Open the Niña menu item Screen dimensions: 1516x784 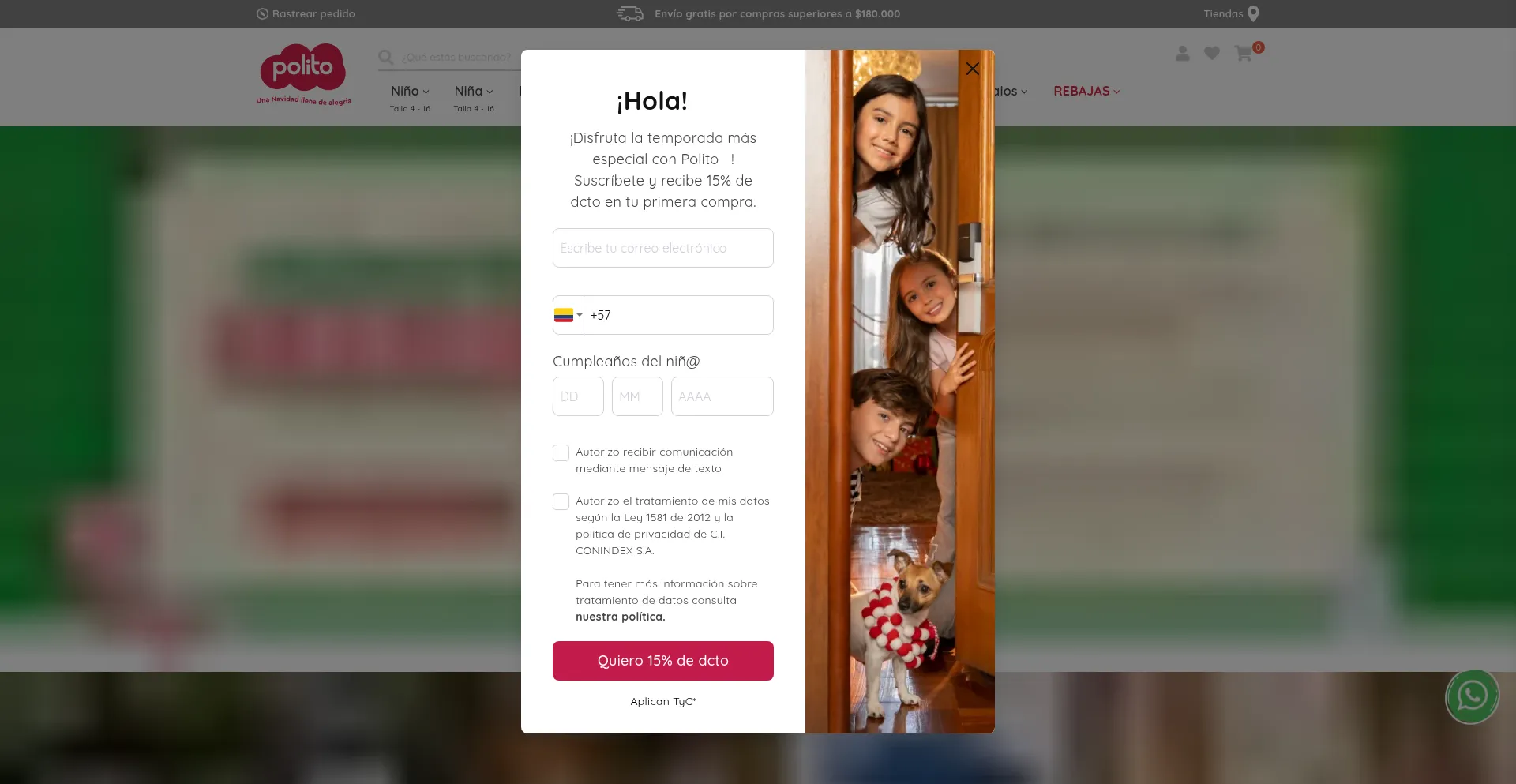(474, 92)
